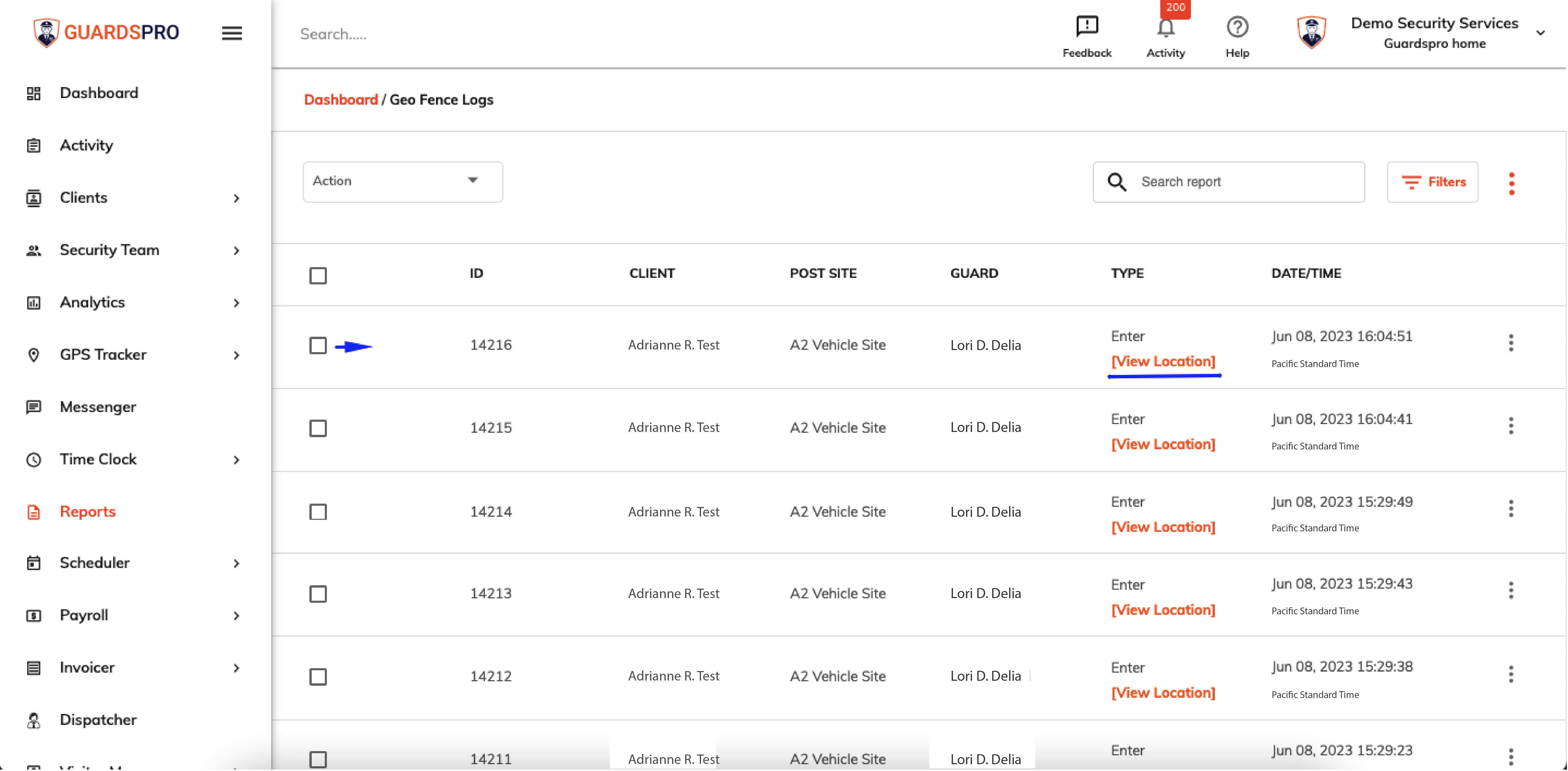Viewport: 1568px width, 771px height.
Task: Open Activity in sidebar
Action: [87, 145]
